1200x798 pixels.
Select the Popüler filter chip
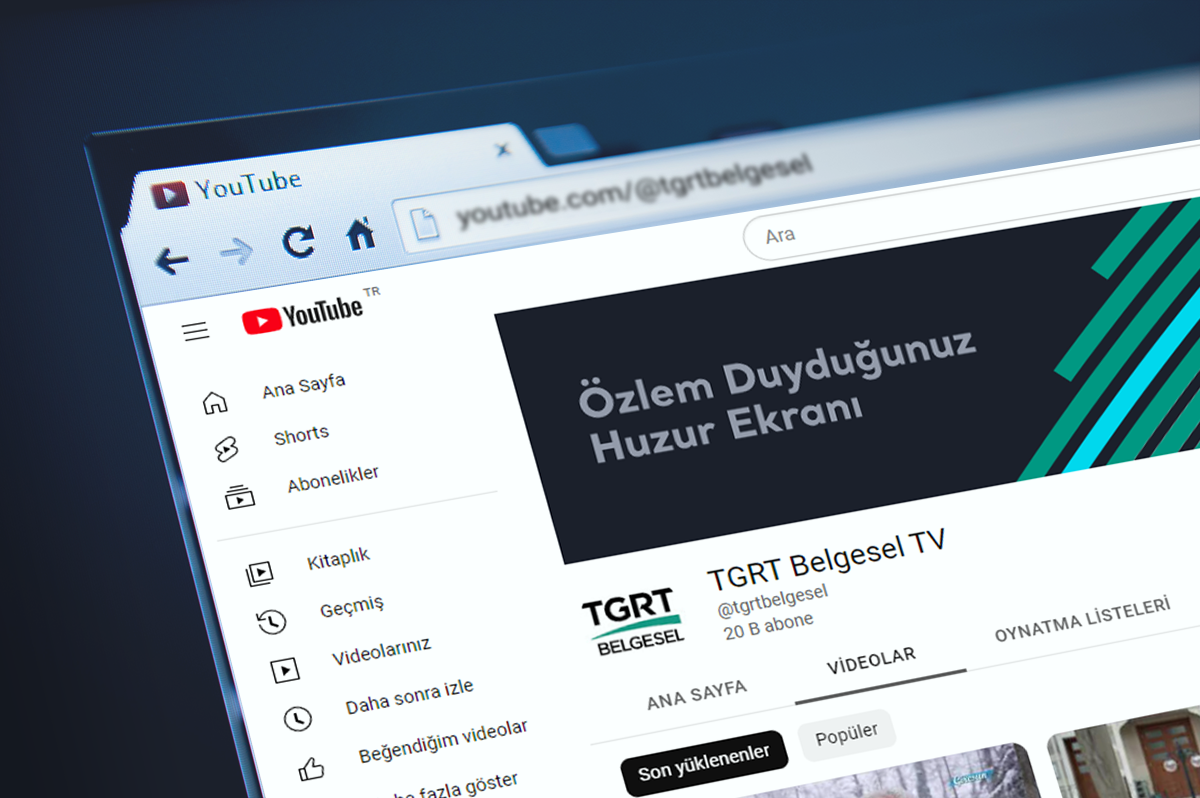pos(847,734)
